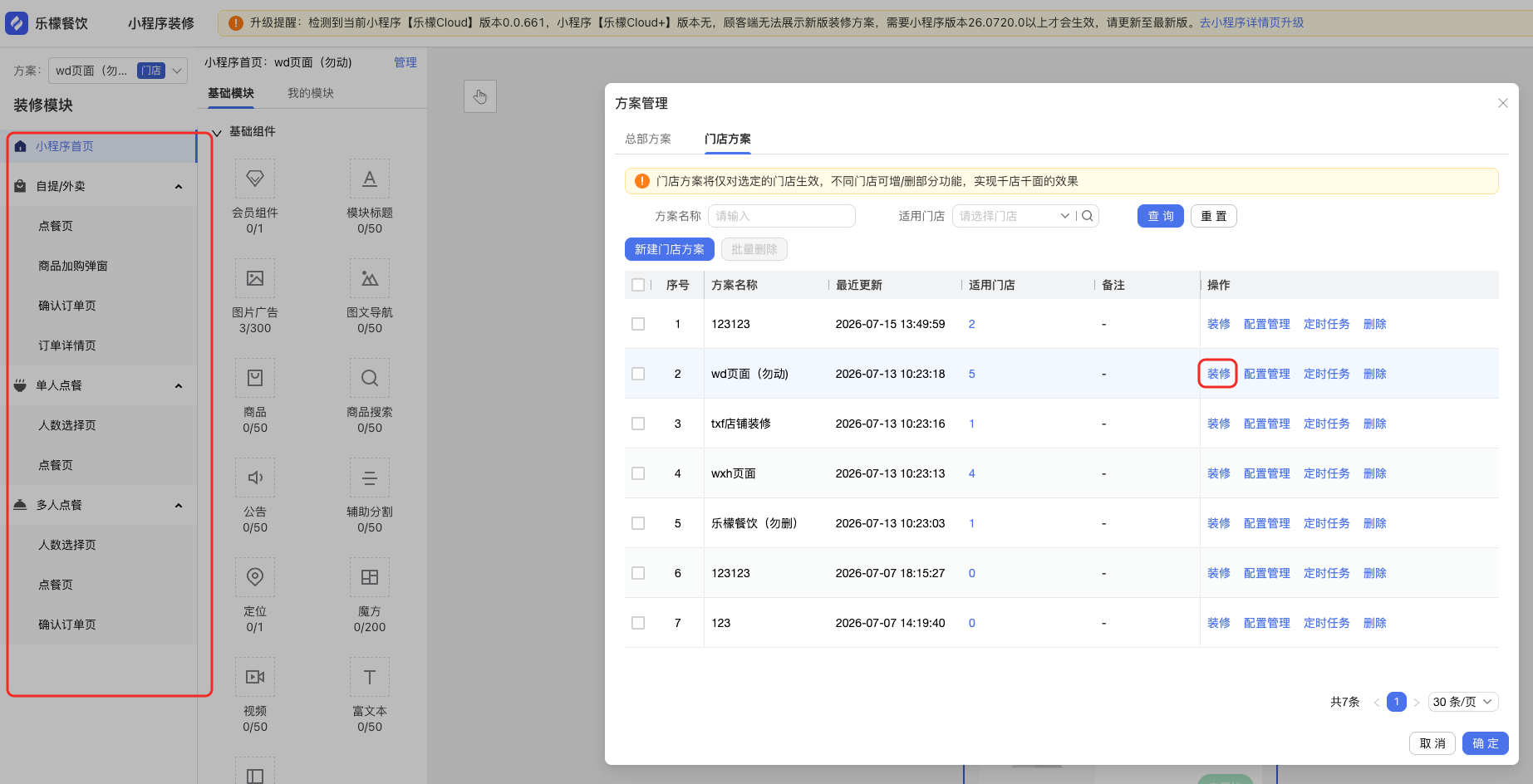Click the 单人点餐 bowl icon

tap(21, 385)
